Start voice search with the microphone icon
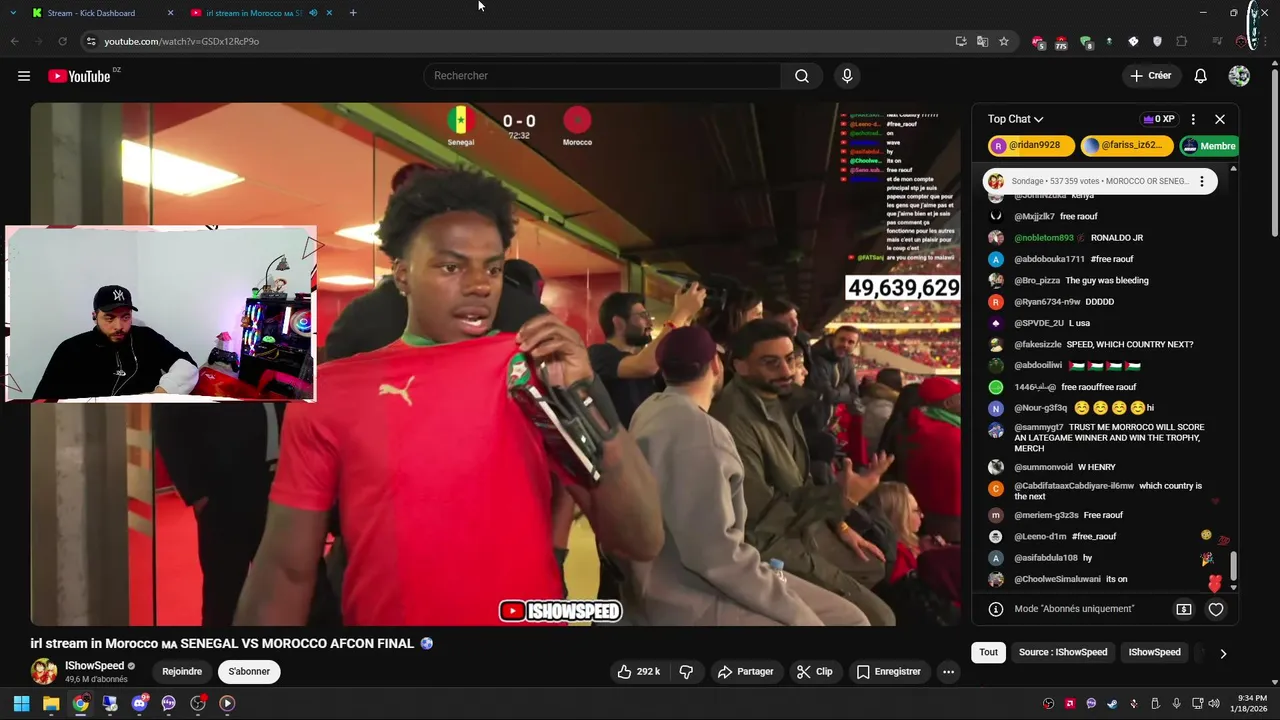Image resolution: width=1280 pixels, height=720 pixels. [847, 76]
